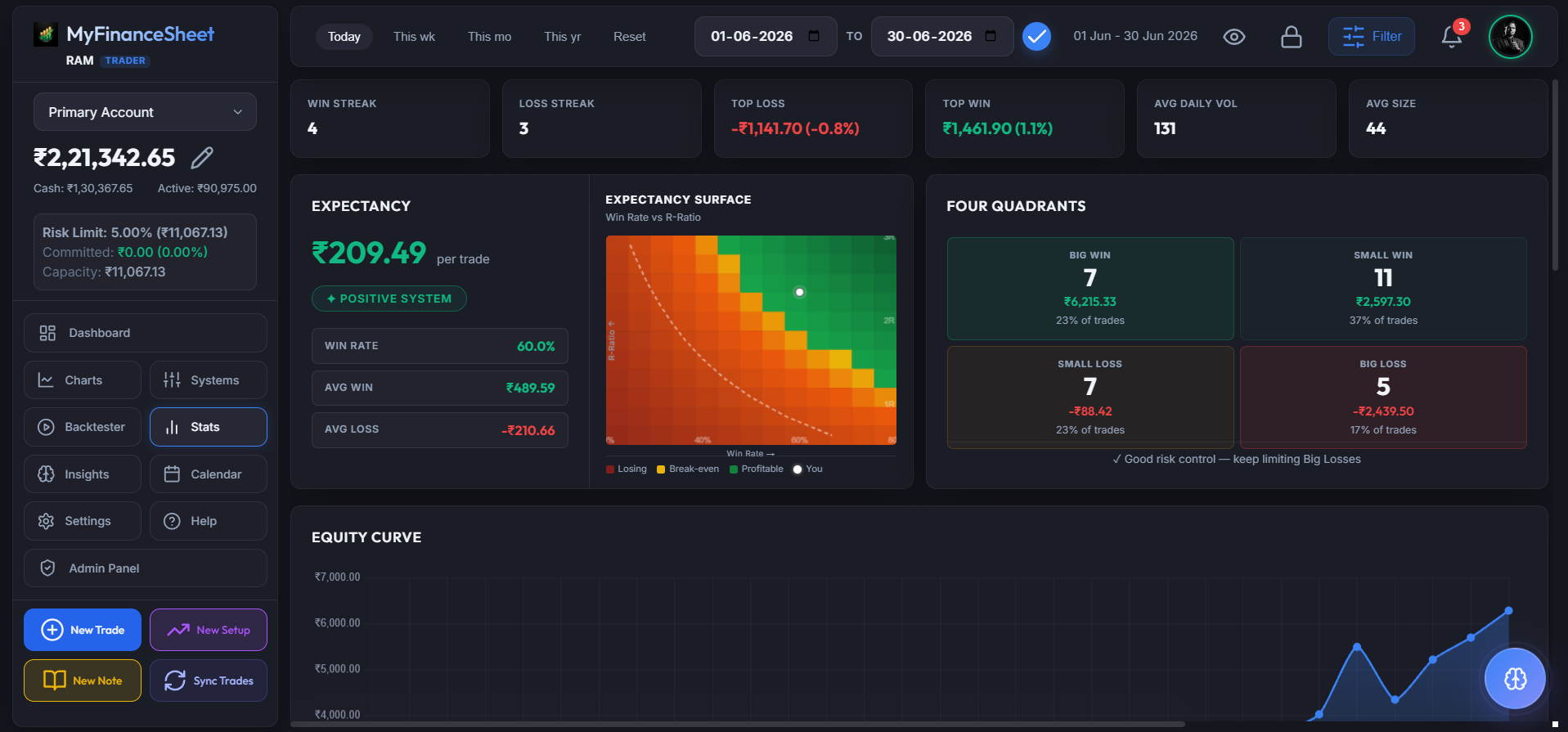Screen dimensions: 1568x732
Task: Click AVG DAILY VOL card
Action: point(1236,119)
